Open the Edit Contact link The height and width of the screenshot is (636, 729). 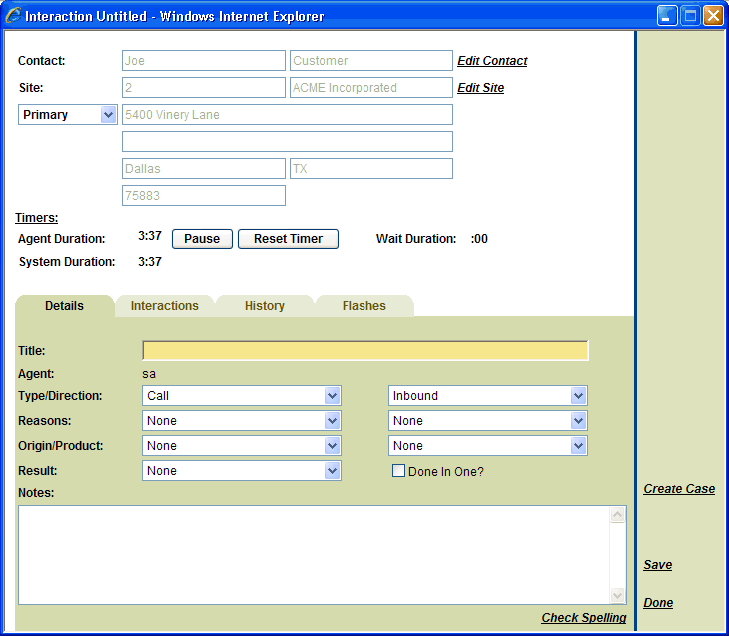tap(492, 61)
